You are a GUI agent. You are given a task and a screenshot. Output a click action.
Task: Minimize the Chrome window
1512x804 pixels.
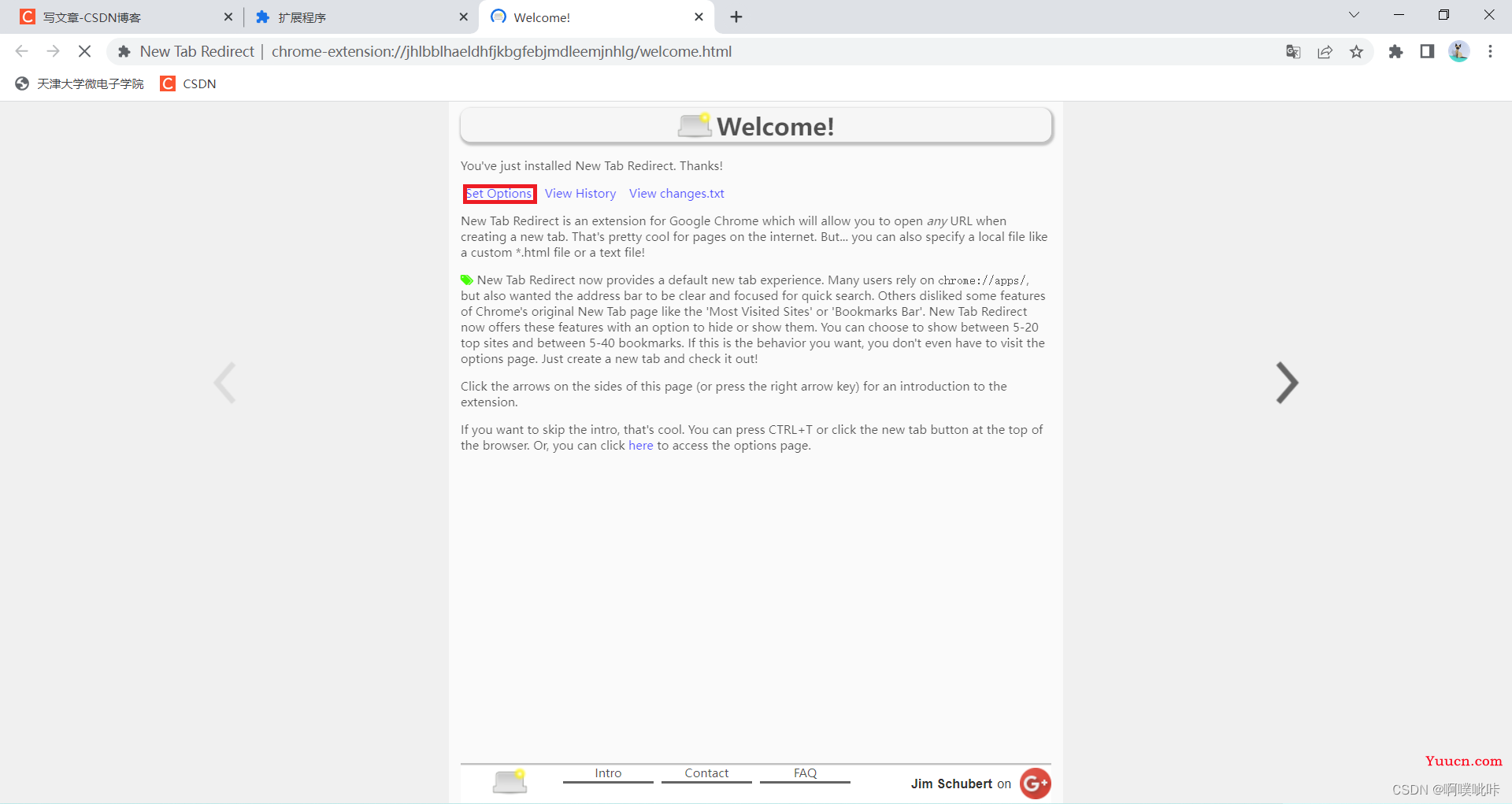tap(1399, 15)
